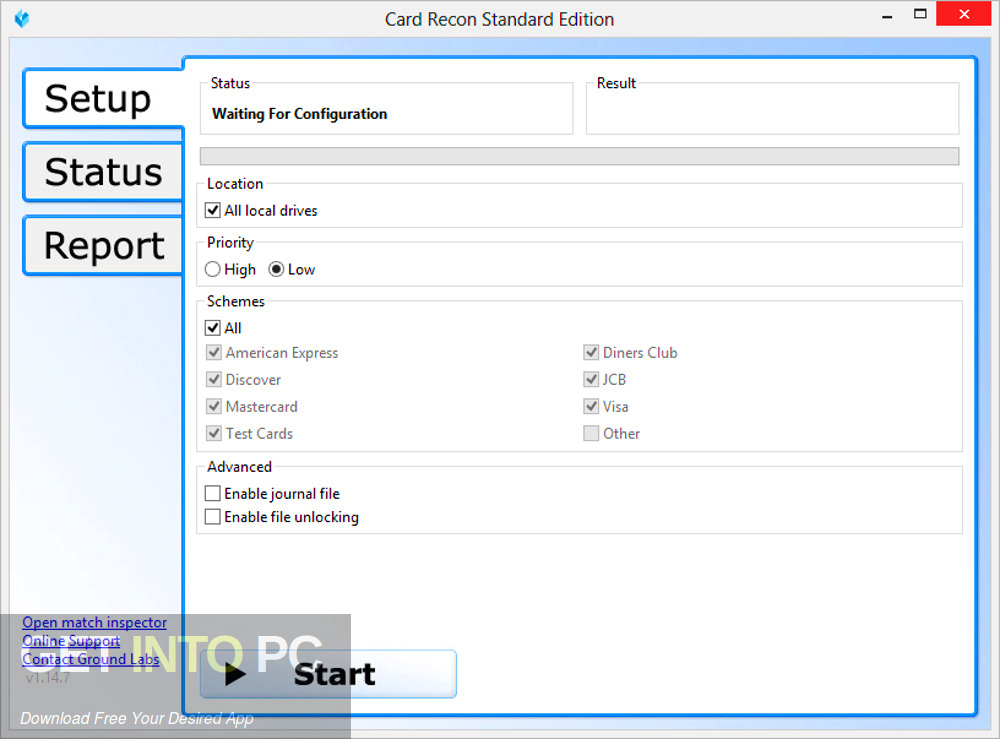Toggle the All local drives checkbox
1000x739 pixels.
(x=212, y=210)
